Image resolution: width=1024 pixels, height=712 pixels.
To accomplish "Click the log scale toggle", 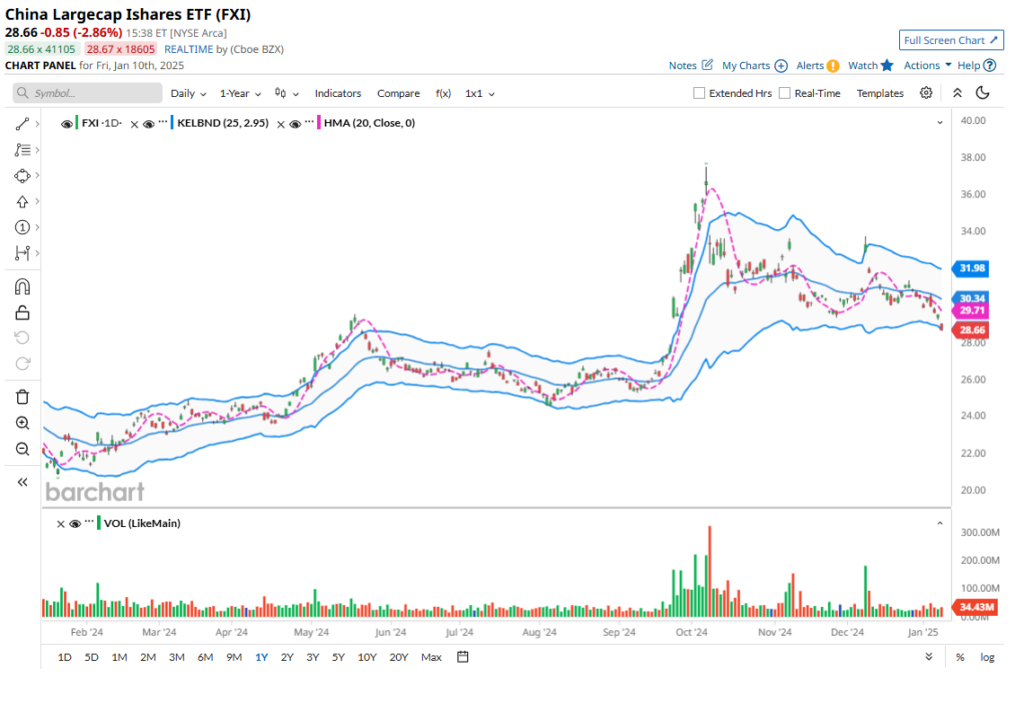I will [987, 657].
